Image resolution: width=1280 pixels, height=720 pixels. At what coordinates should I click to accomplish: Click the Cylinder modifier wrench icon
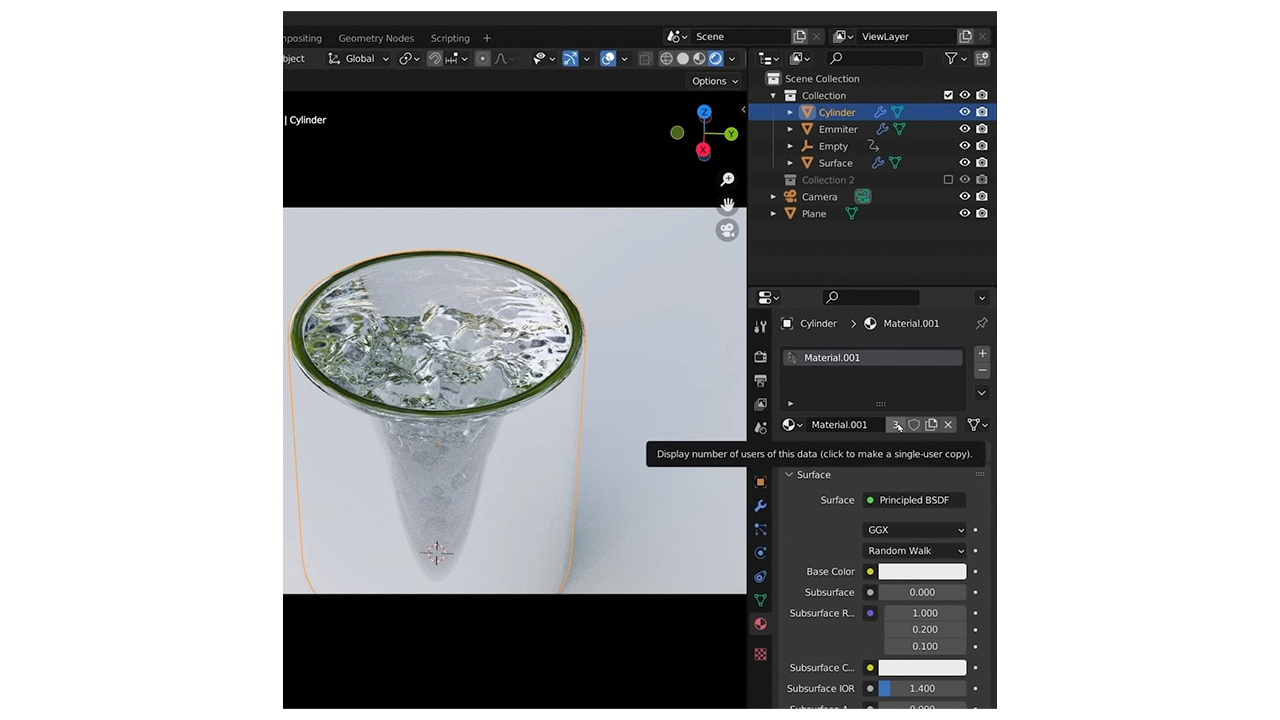point(880,112)
